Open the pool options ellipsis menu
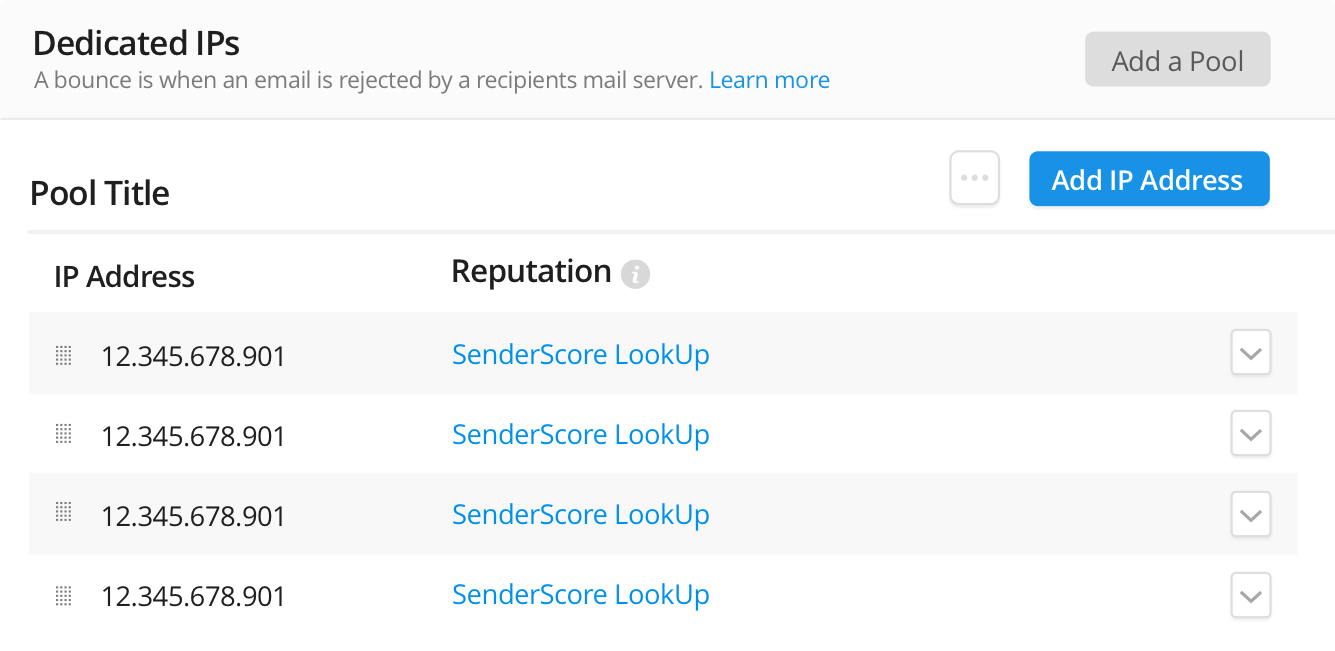 (974, 179)
